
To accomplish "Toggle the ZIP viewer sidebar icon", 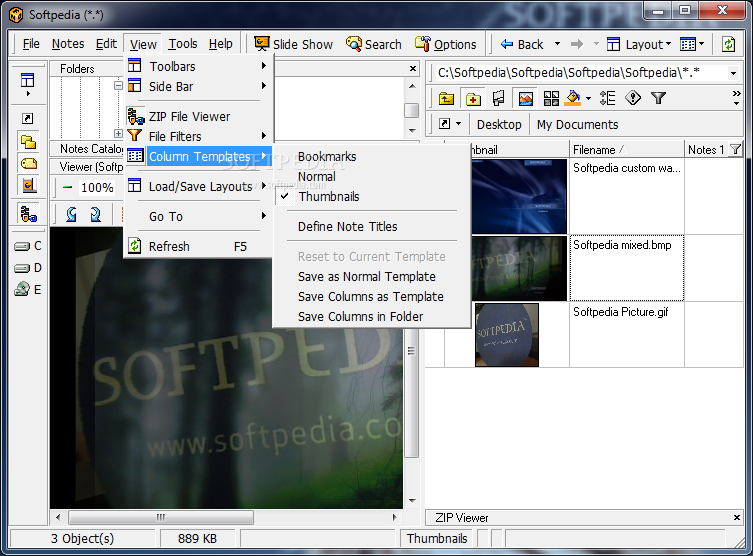I will 28,214.
